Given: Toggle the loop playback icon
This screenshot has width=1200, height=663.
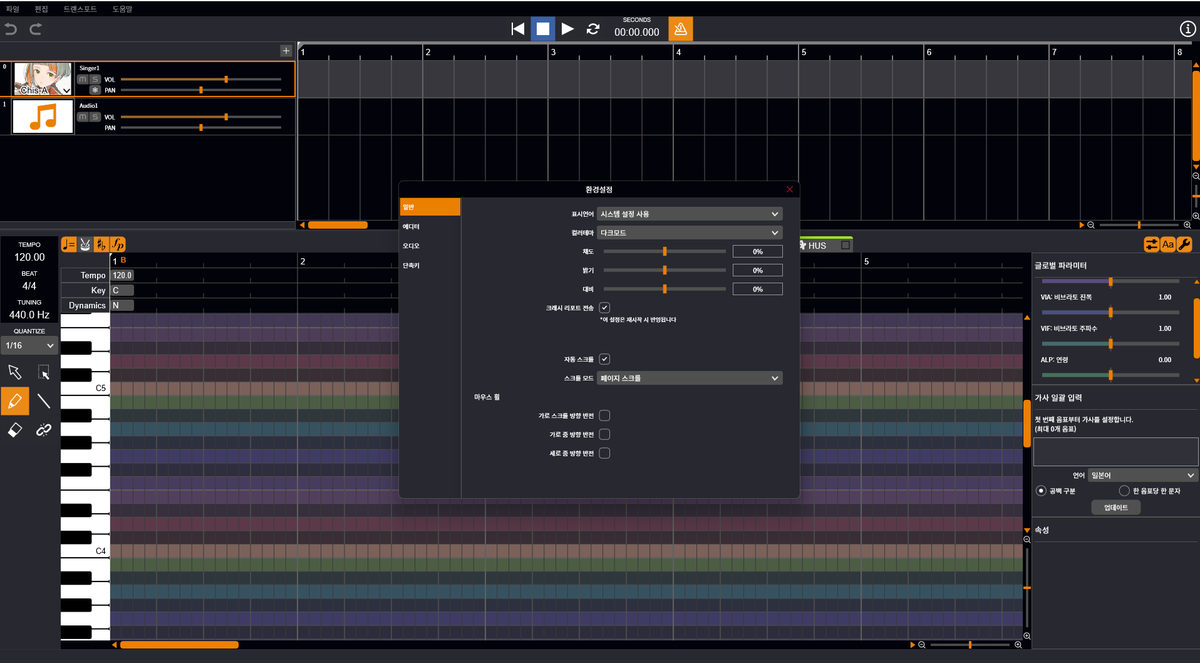Looking at the screenshot, I should [x=593, y=29].
